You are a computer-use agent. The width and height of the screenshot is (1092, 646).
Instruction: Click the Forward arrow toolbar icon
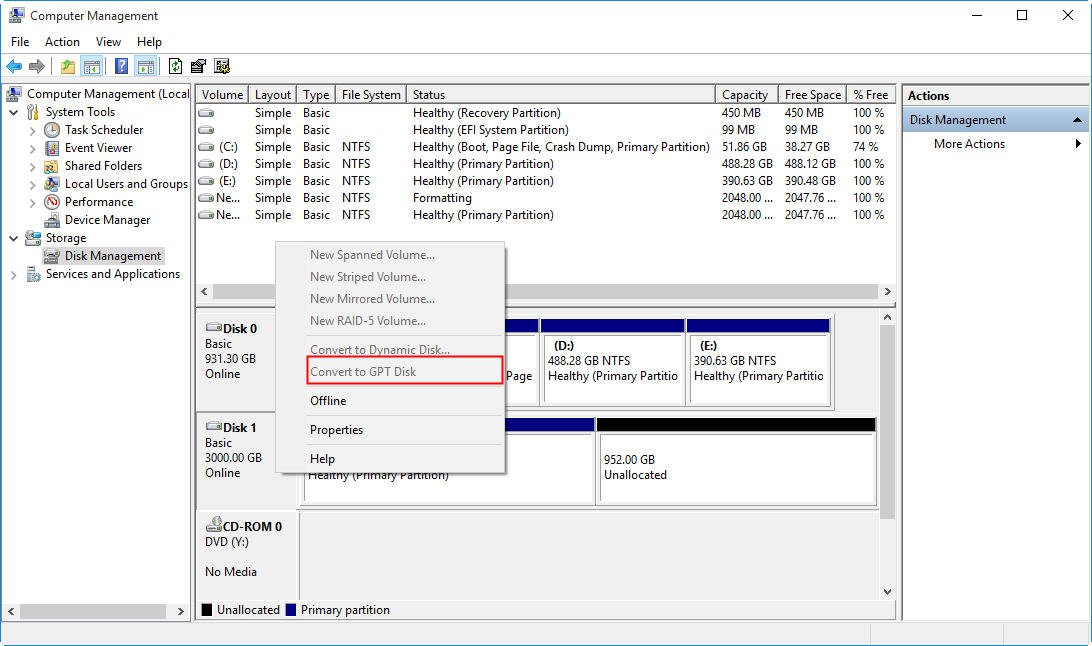click(x=37, y=66)
